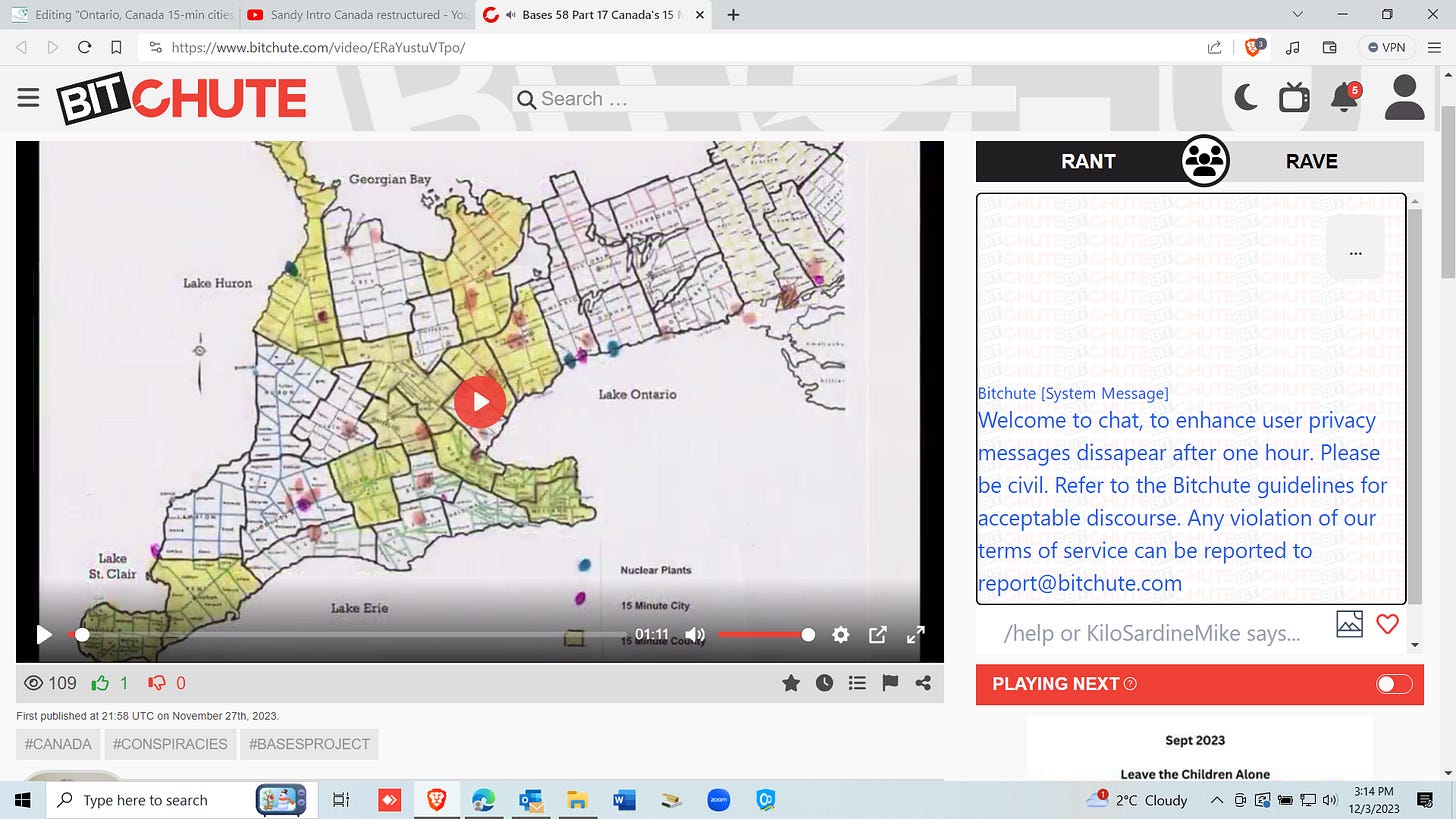Enter fullscreen mode on the video
1456x819 pixels.
(915, 634)
